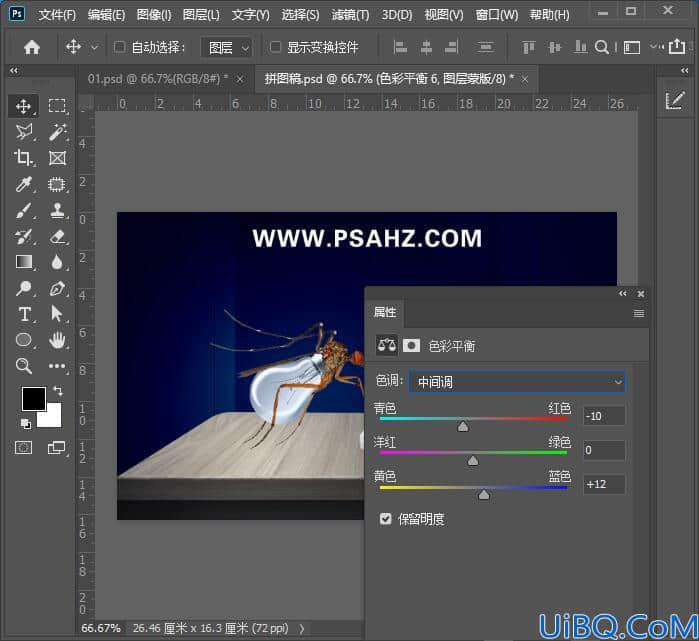The image size is (699, 641).
Task: Uncheck the 保留明度 checkbox
Action: click(x=386, y=519)
